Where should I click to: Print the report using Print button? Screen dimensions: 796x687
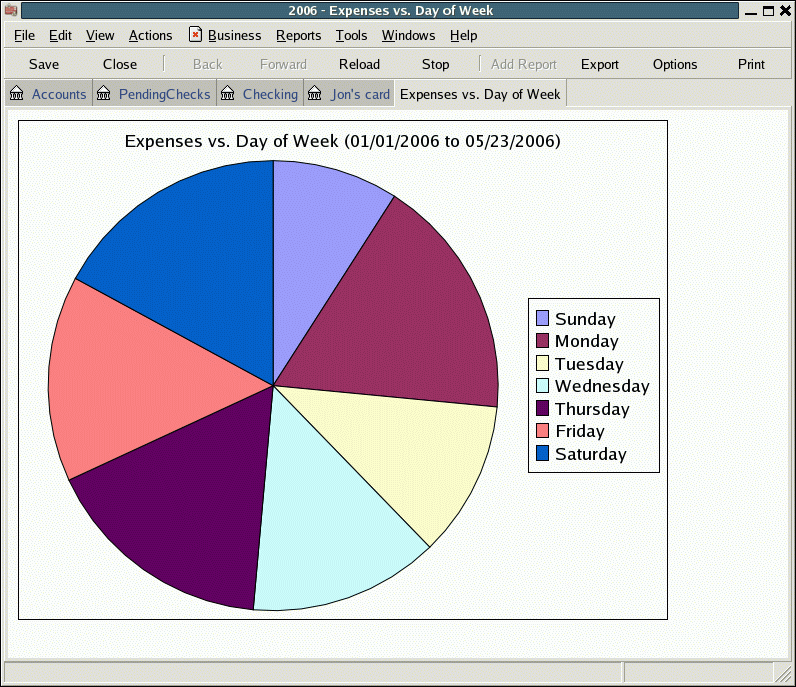751,64
